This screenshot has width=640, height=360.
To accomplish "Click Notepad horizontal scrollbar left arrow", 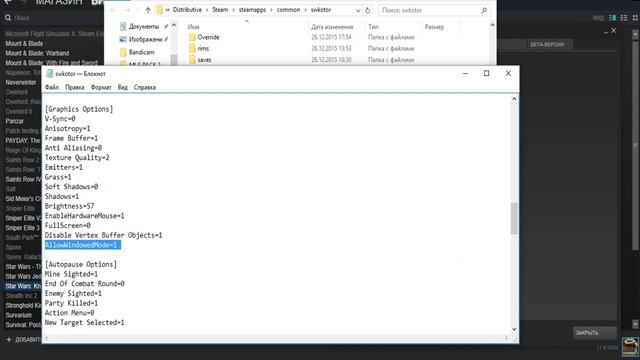I will [46, 338].
